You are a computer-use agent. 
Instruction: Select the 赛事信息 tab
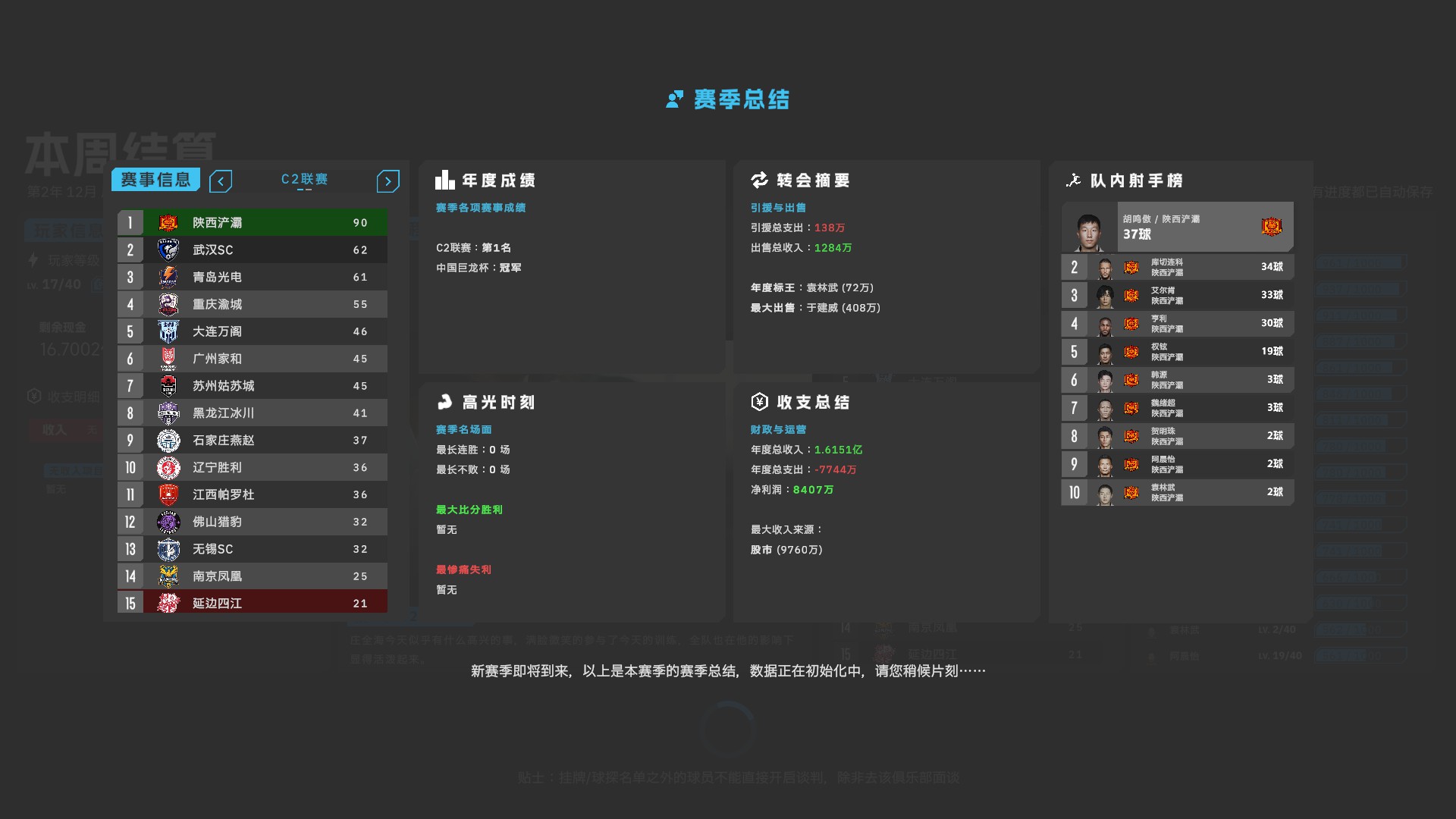[x=155, y=180]
